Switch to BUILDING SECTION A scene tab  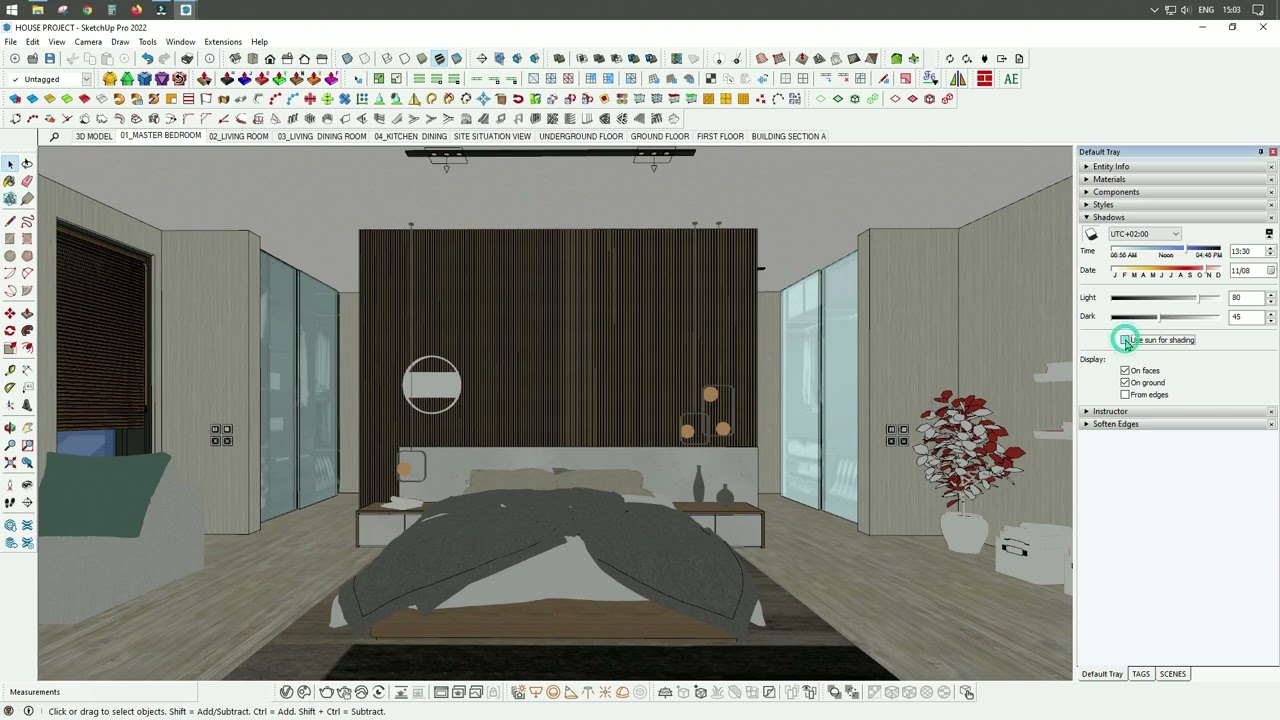tap(789, 137)
